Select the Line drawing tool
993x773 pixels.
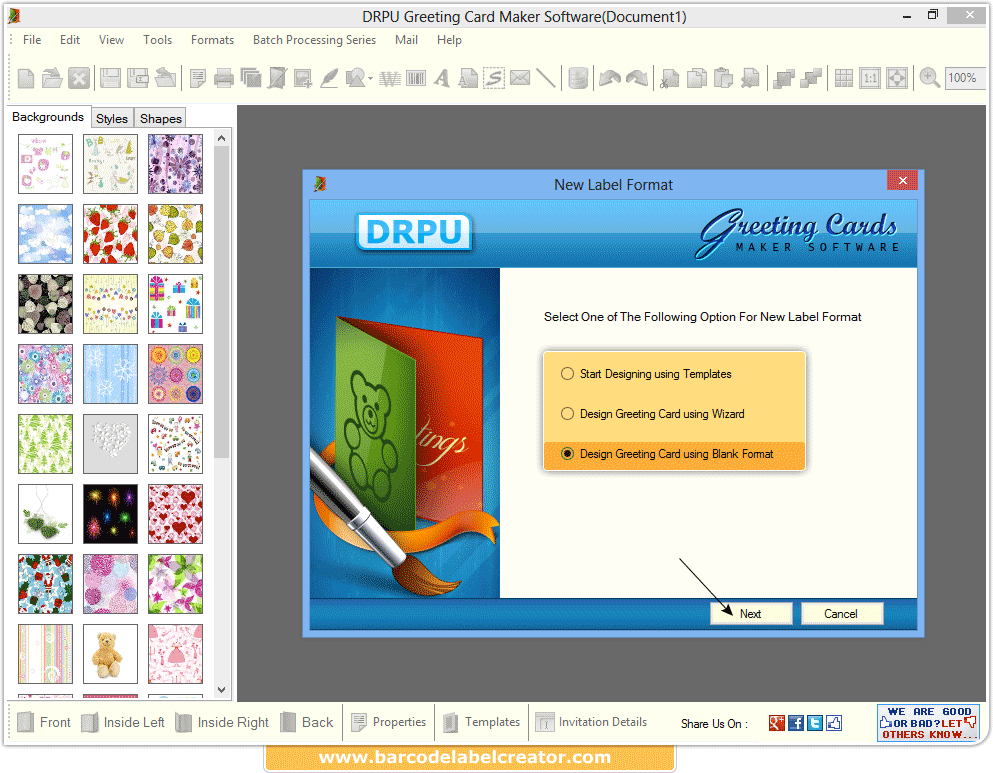click(547, 77)
